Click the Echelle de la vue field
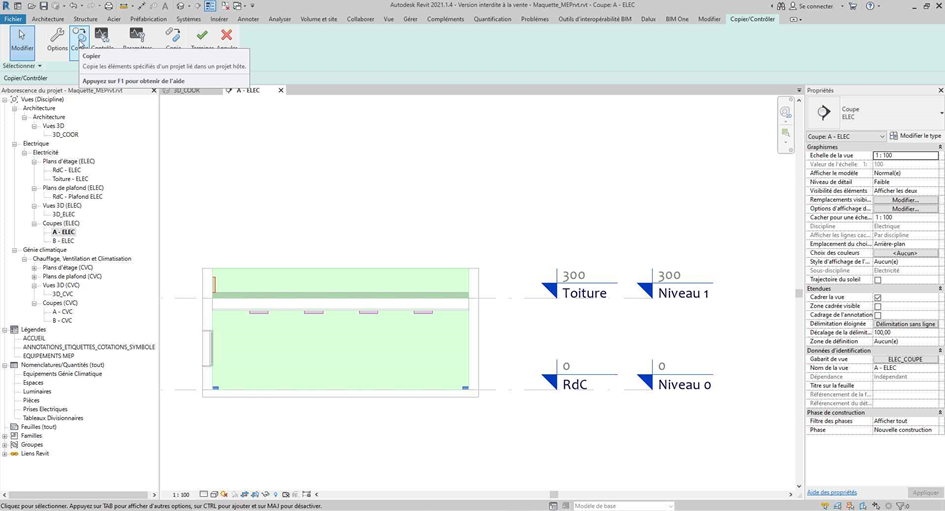 point(905,156)
